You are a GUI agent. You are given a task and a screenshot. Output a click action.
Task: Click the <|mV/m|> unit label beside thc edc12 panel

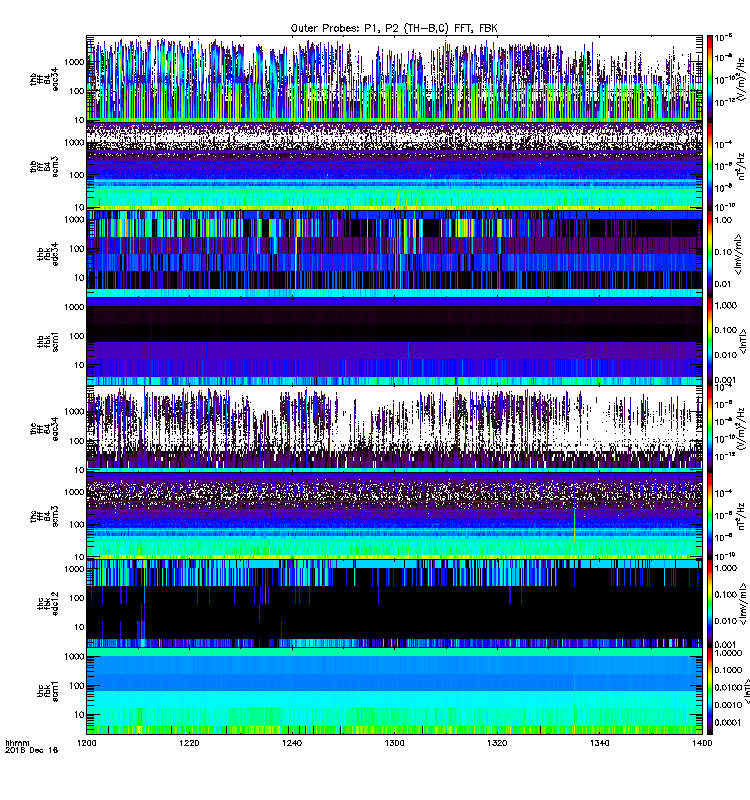(741, 604)
